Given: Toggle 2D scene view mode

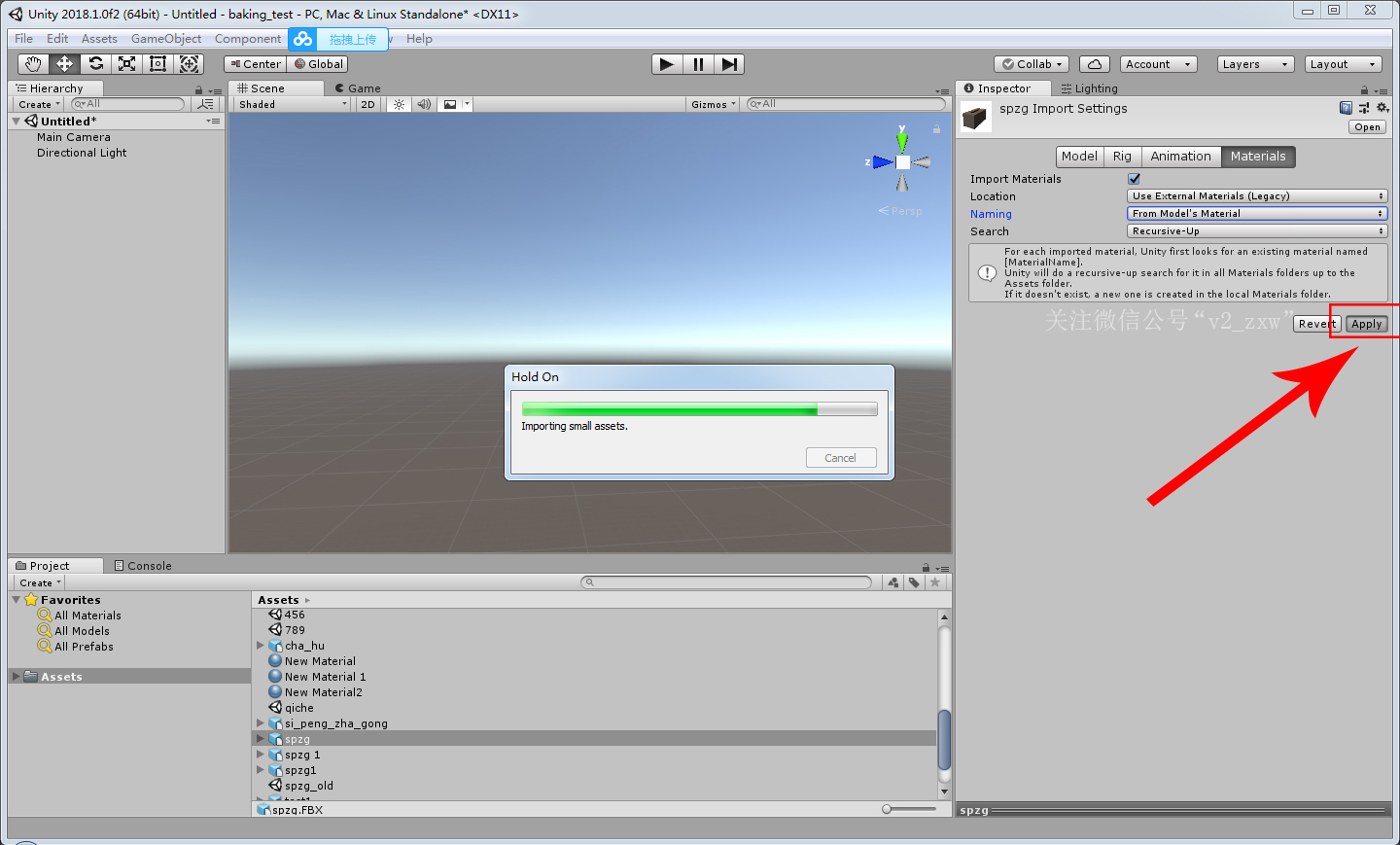Looking at the screenshot, I should pyautogui.click(x=367, y=104).
